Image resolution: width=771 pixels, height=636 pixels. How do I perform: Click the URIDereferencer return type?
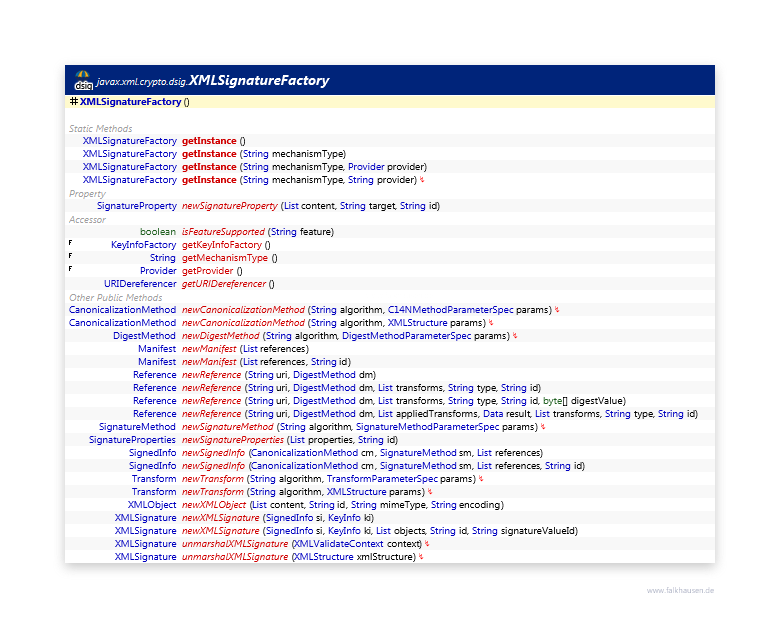tap(140, 284)
